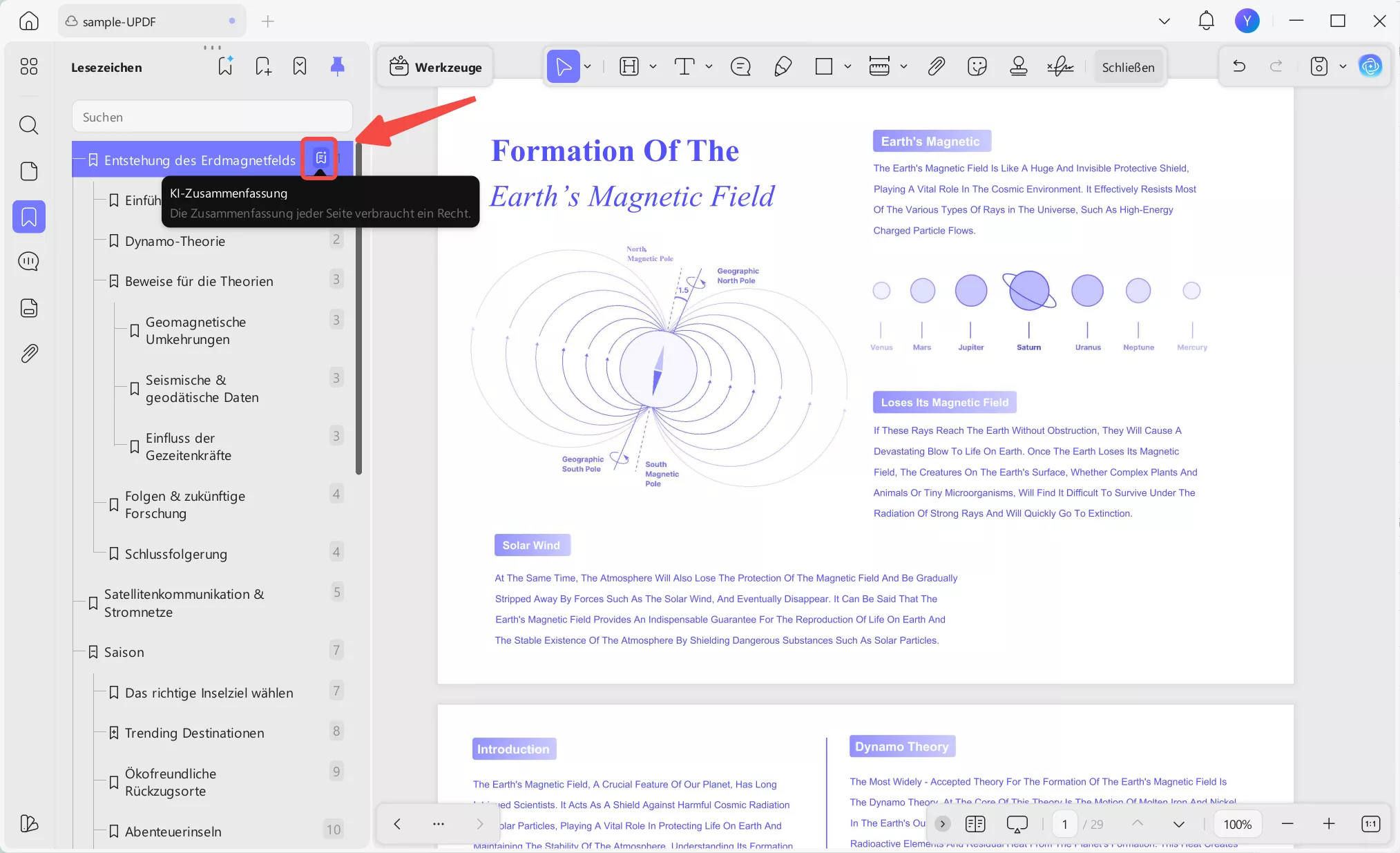Open the rectangle shape dropdown arrow

coord(847,66)
